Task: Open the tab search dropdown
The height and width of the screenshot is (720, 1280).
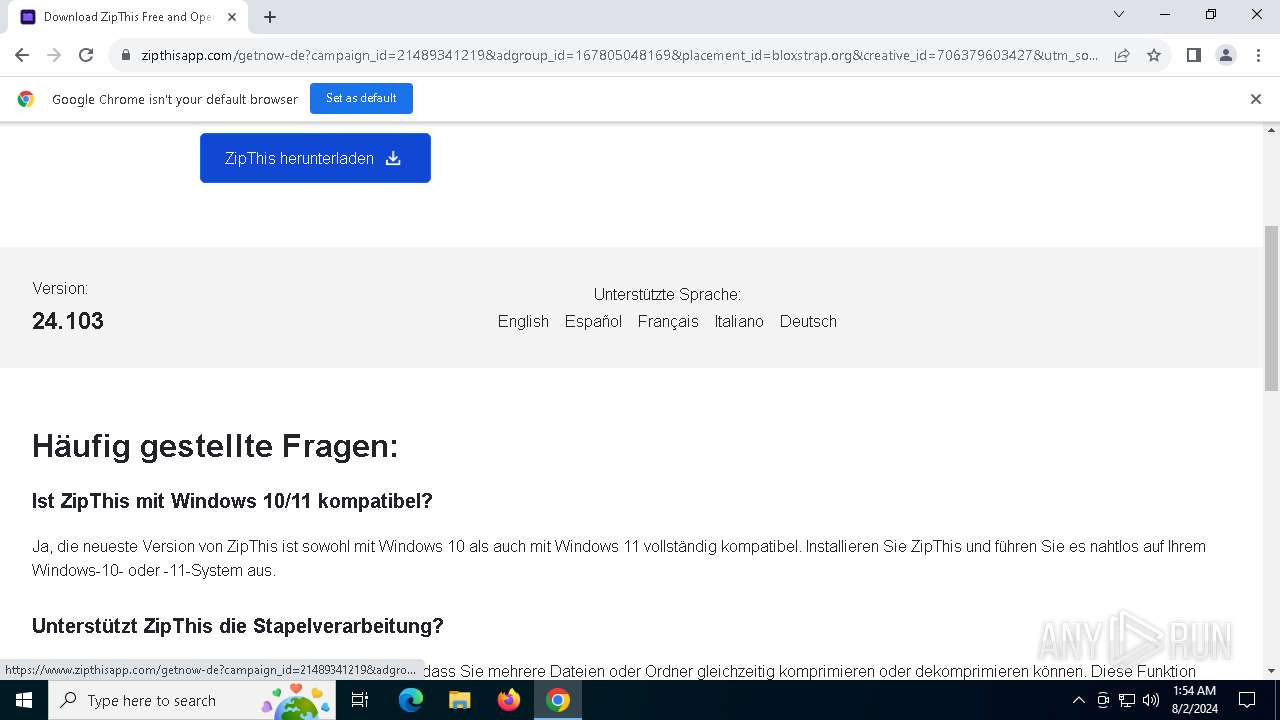Action: point(1119,14)
